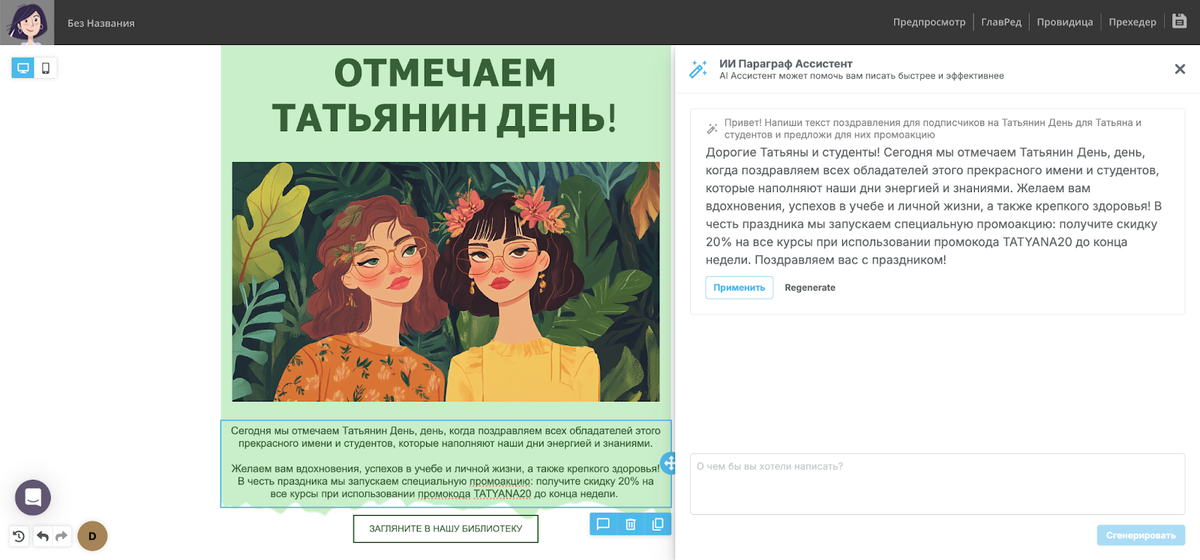Switch to mobile preview mode

coord(45,68)
